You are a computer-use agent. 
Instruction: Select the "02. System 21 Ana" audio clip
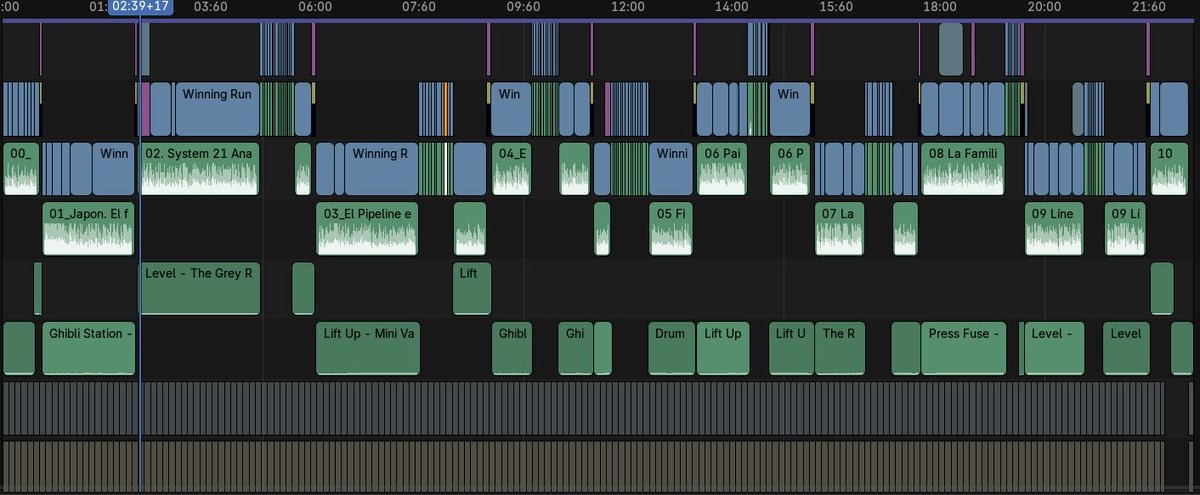tap(200, 169)
